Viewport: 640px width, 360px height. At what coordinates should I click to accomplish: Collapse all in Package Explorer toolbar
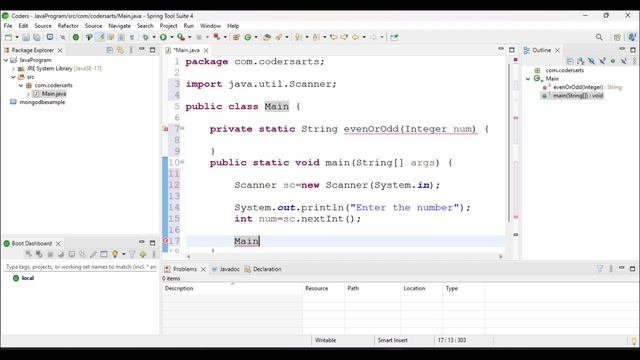pyautogui.click(x=110, y=50)
